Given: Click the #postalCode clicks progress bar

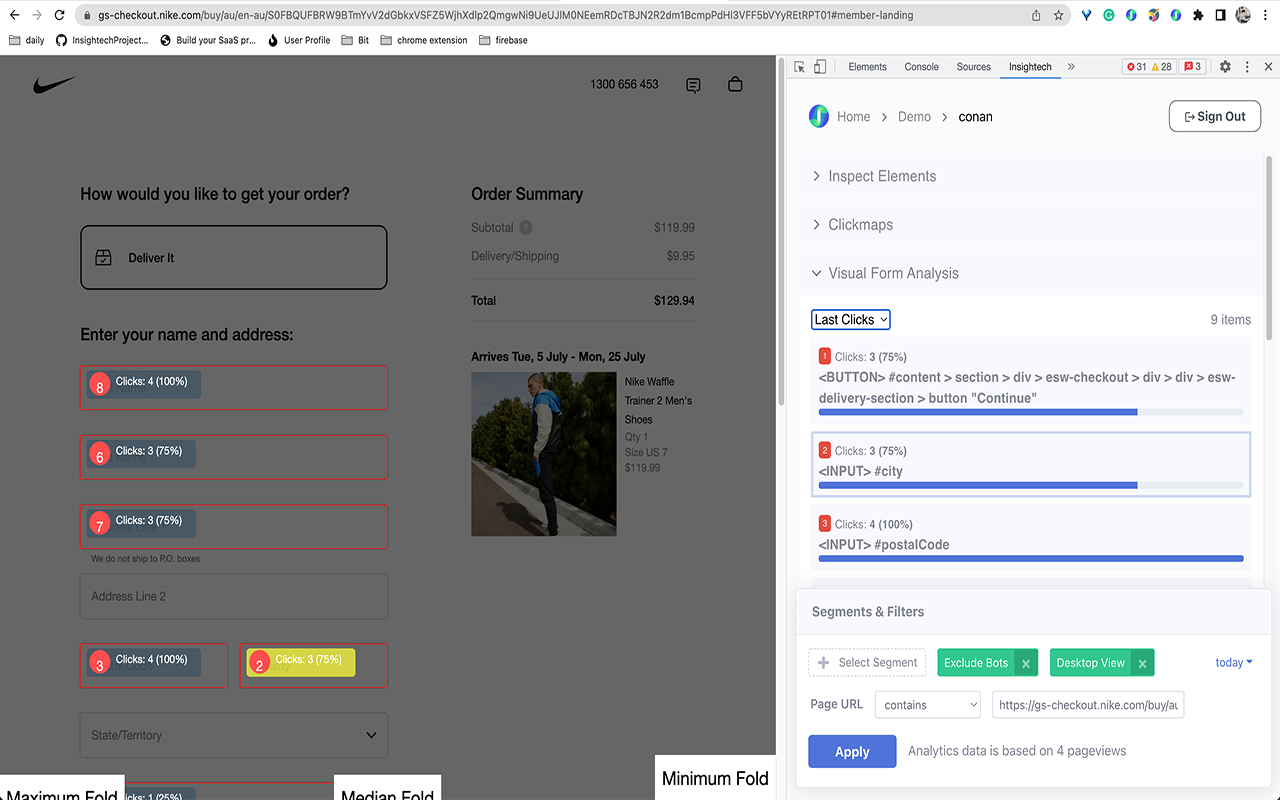Looking at the screenshot, I should pyautogui.click(x=1030, y=559).
